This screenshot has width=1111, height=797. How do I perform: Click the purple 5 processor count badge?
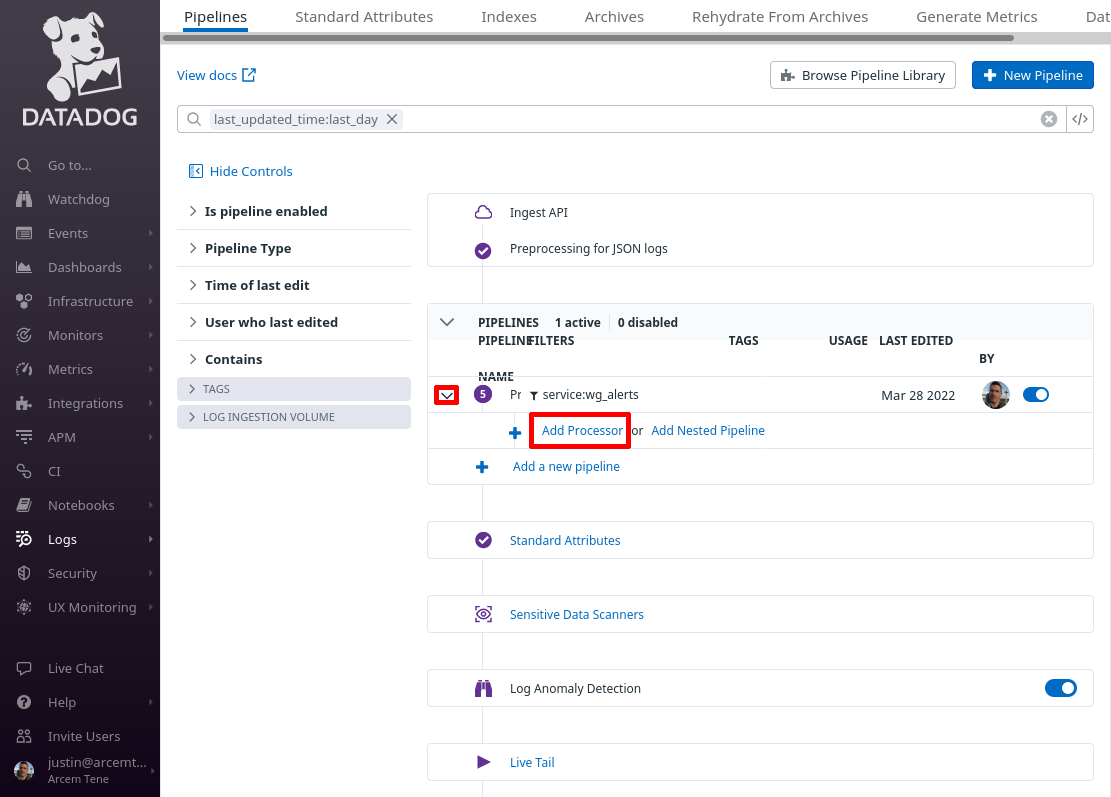(x=483, y=394)
